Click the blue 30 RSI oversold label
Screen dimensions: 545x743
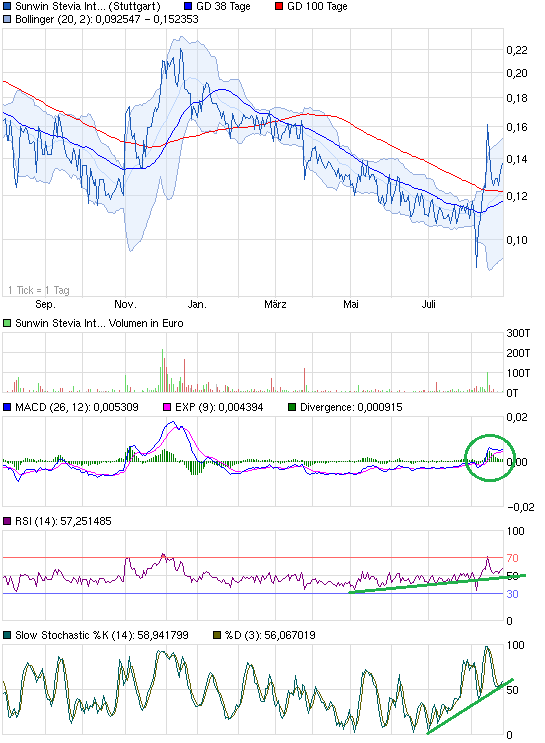tap(512, 594)
